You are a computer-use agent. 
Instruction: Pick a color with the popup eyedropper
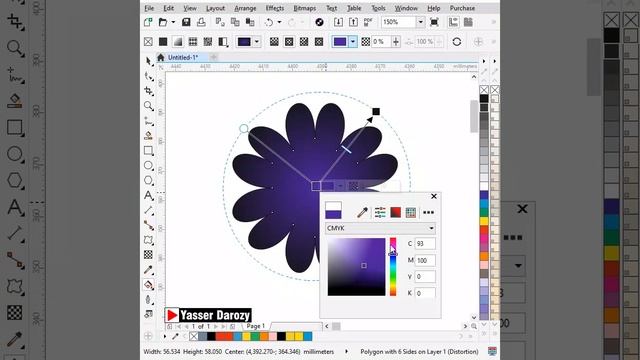(x=362, y=212)
